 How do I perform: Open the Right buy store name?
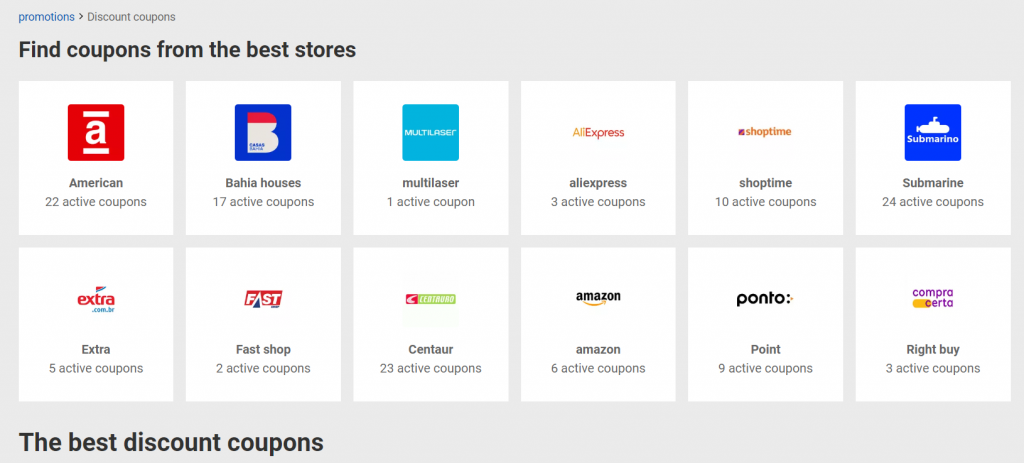[933, 349]
